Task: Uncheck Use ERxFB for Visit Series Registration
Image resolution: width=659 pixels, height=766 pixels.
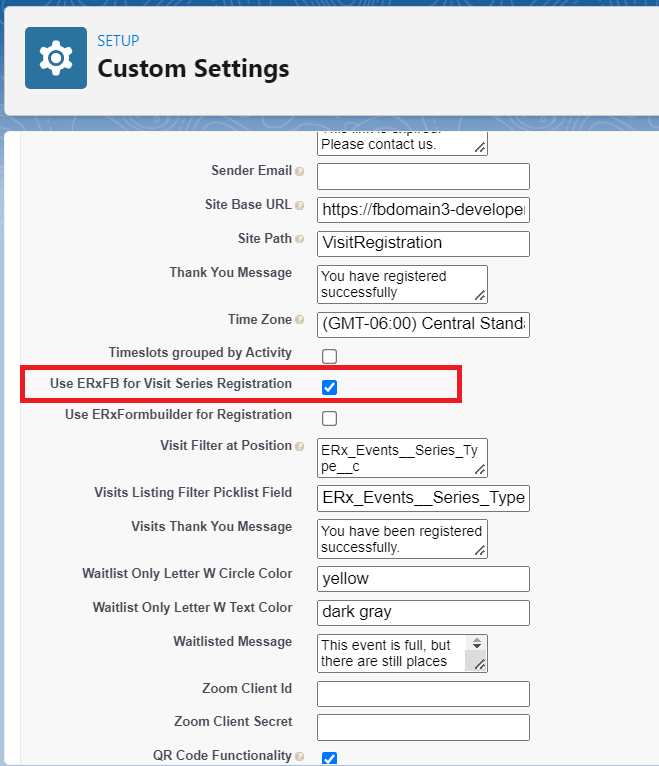Action: coord(329,387)
